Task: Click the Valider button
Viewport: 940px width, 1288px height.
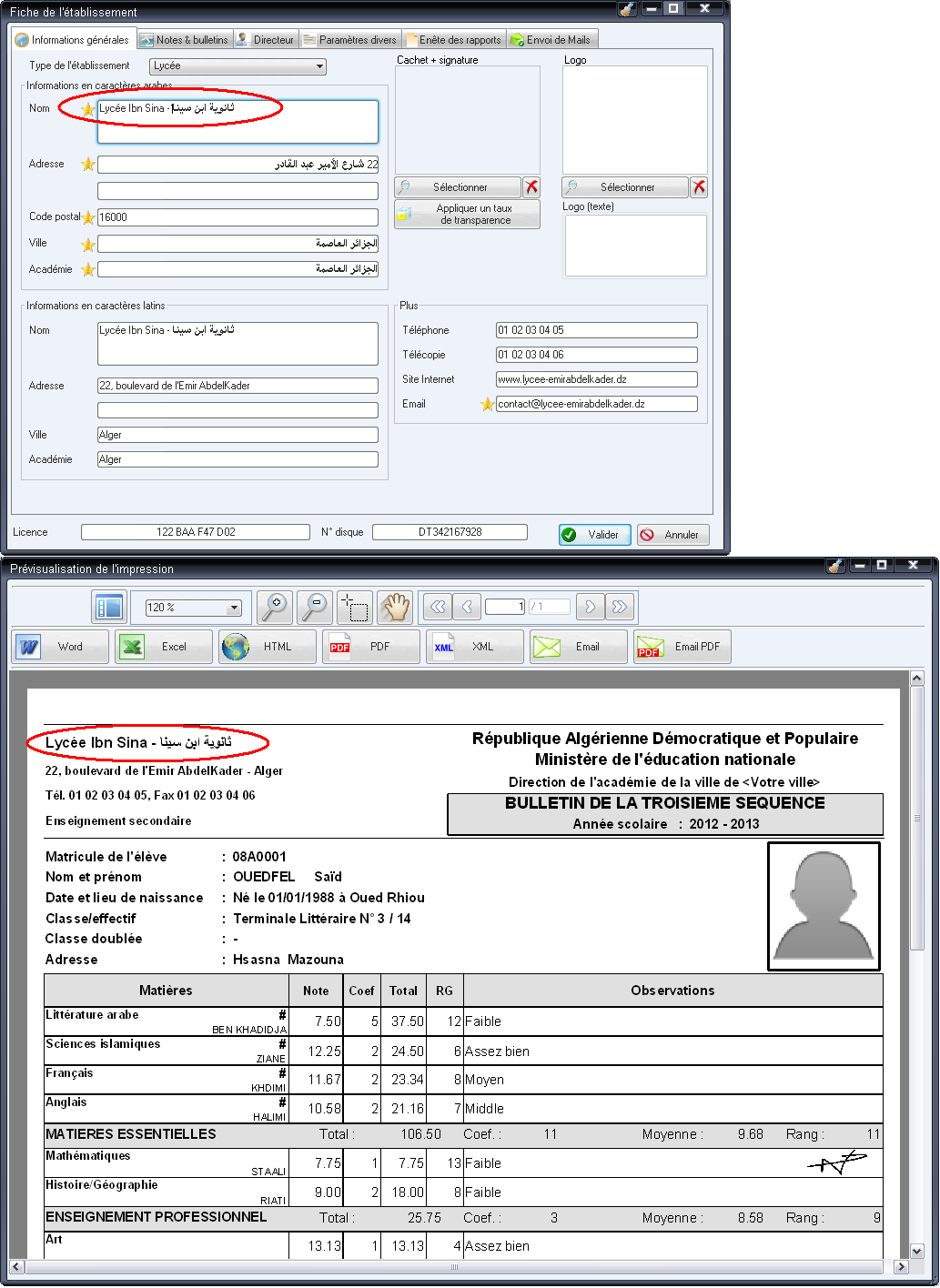Action: point(594,535)
